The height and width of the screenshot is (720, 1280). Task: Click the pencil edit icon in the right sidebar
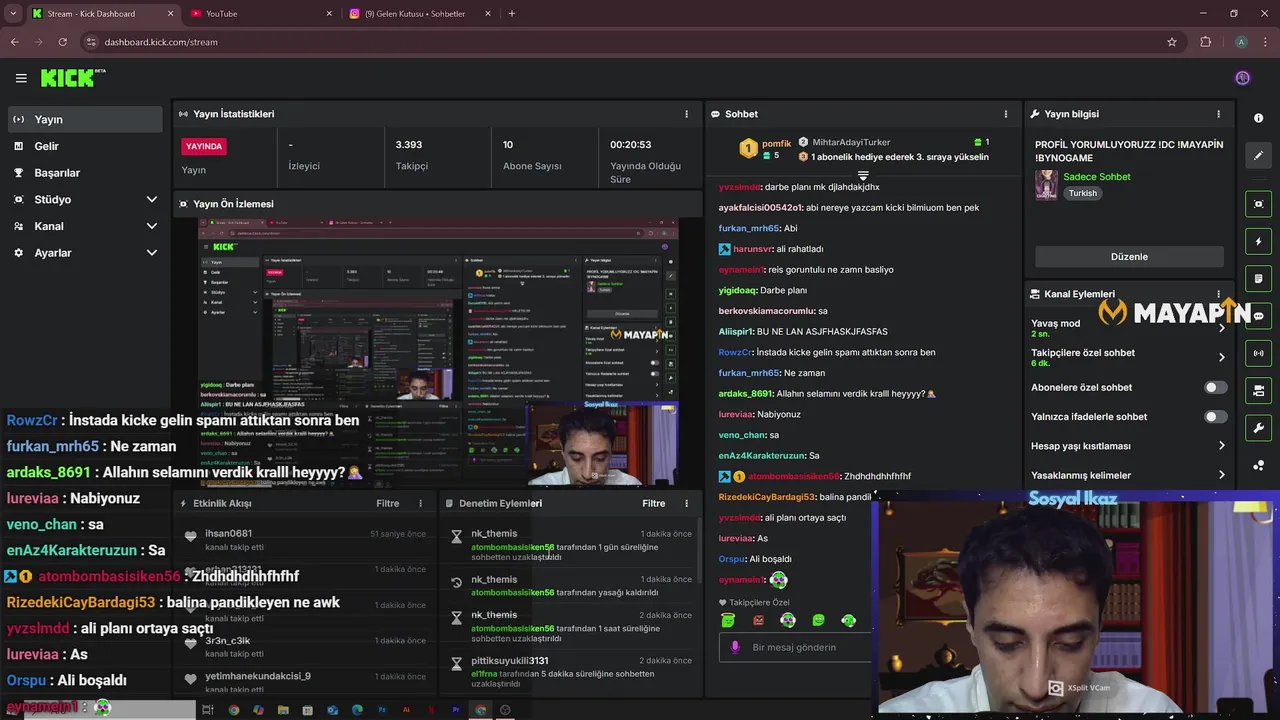point(1258,155)
